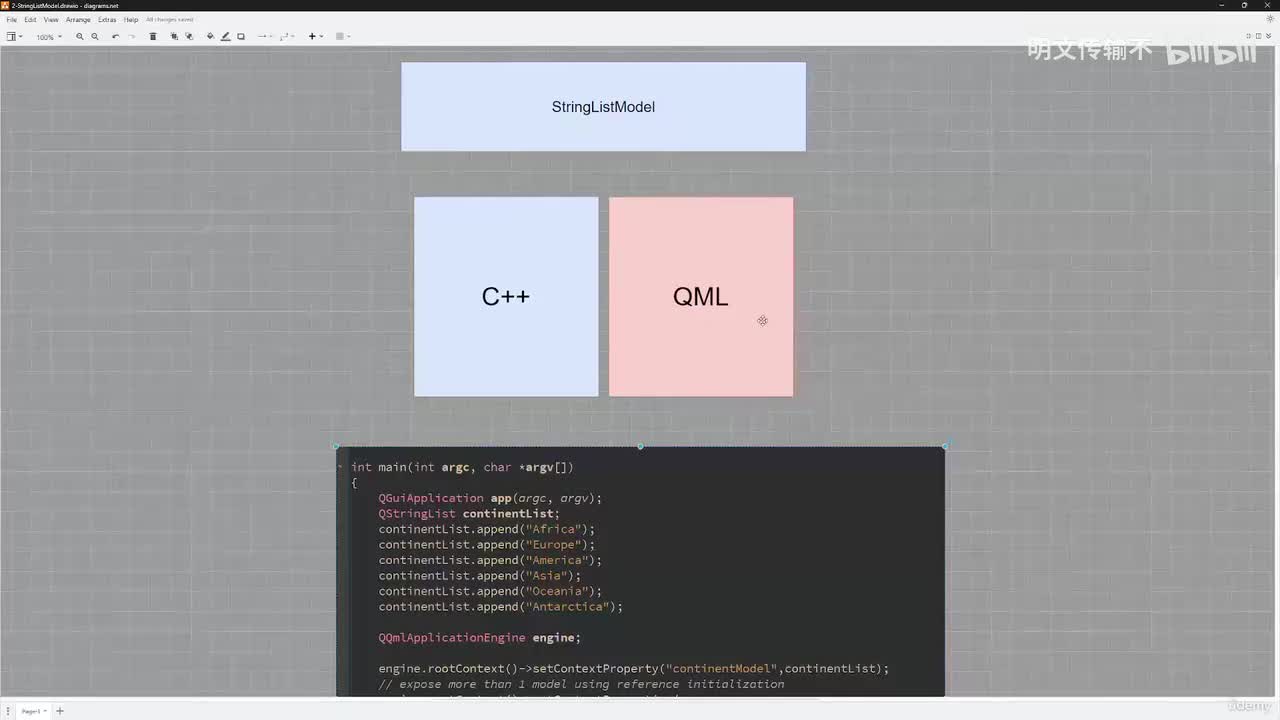Click the append("Asia") code line
Viewport: 1280px width, 720px height.
(480, 576)
